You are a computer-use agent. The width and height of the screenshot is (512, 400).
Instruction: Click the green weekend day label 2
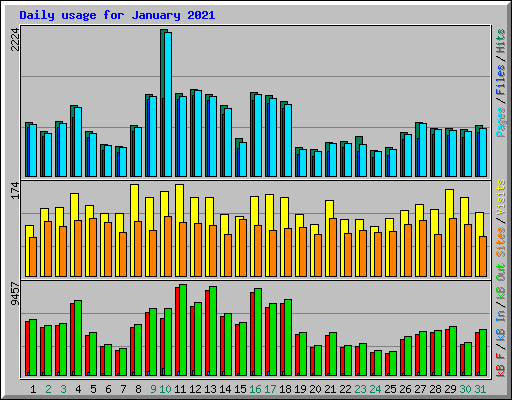(x=48, y=389)
